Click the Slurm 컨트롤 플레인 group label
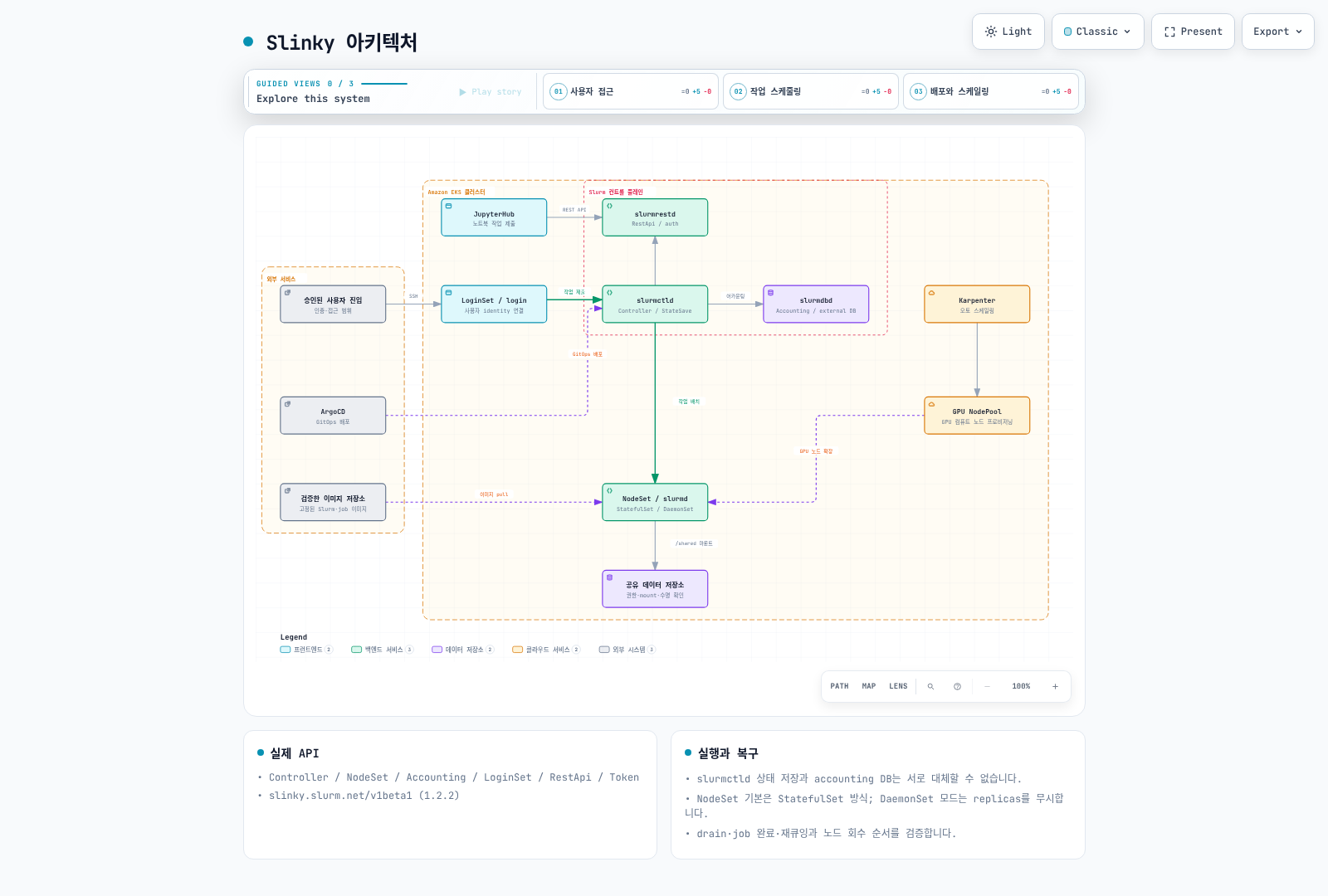The image size is (1328, 896). point(616,192)
